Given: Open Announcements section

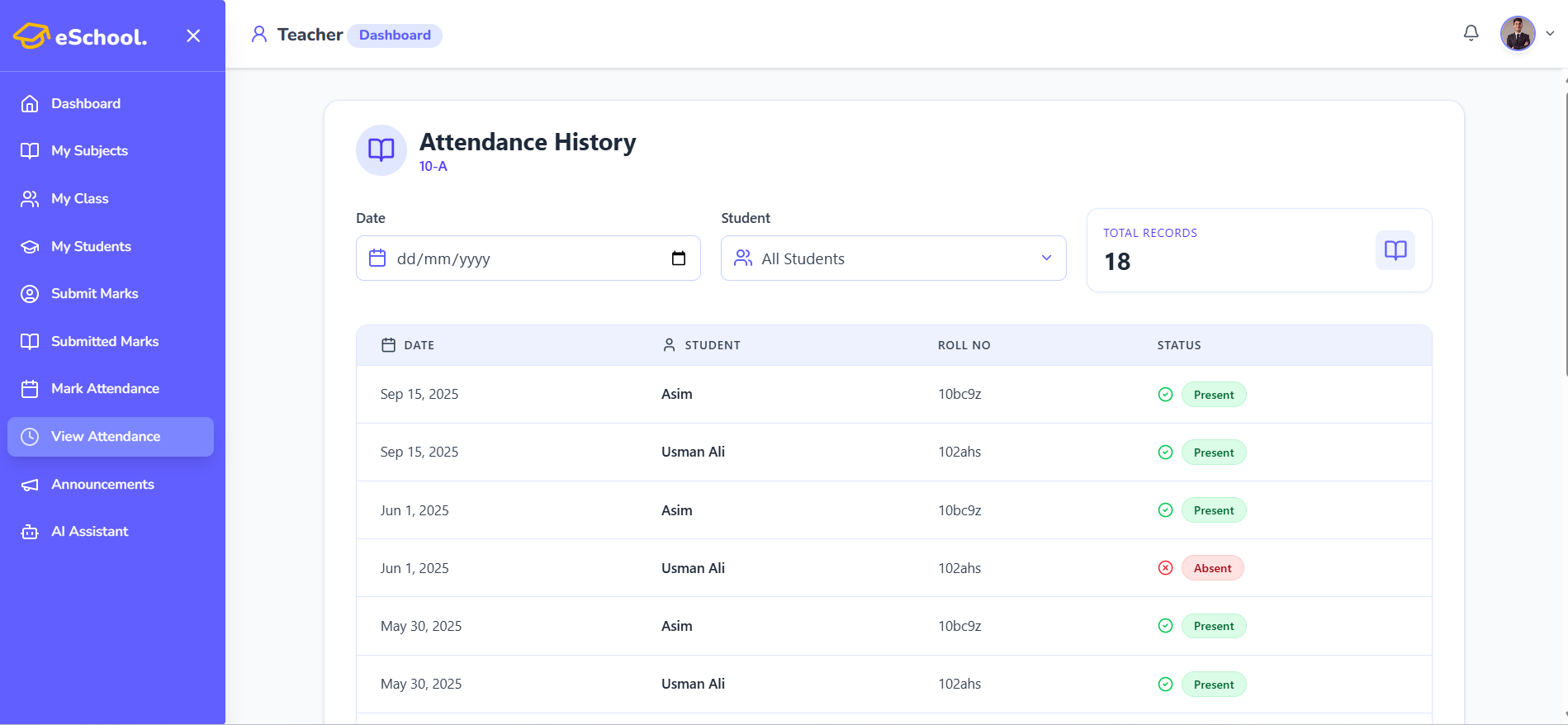Looking at the screenshot, I should 111,484.
